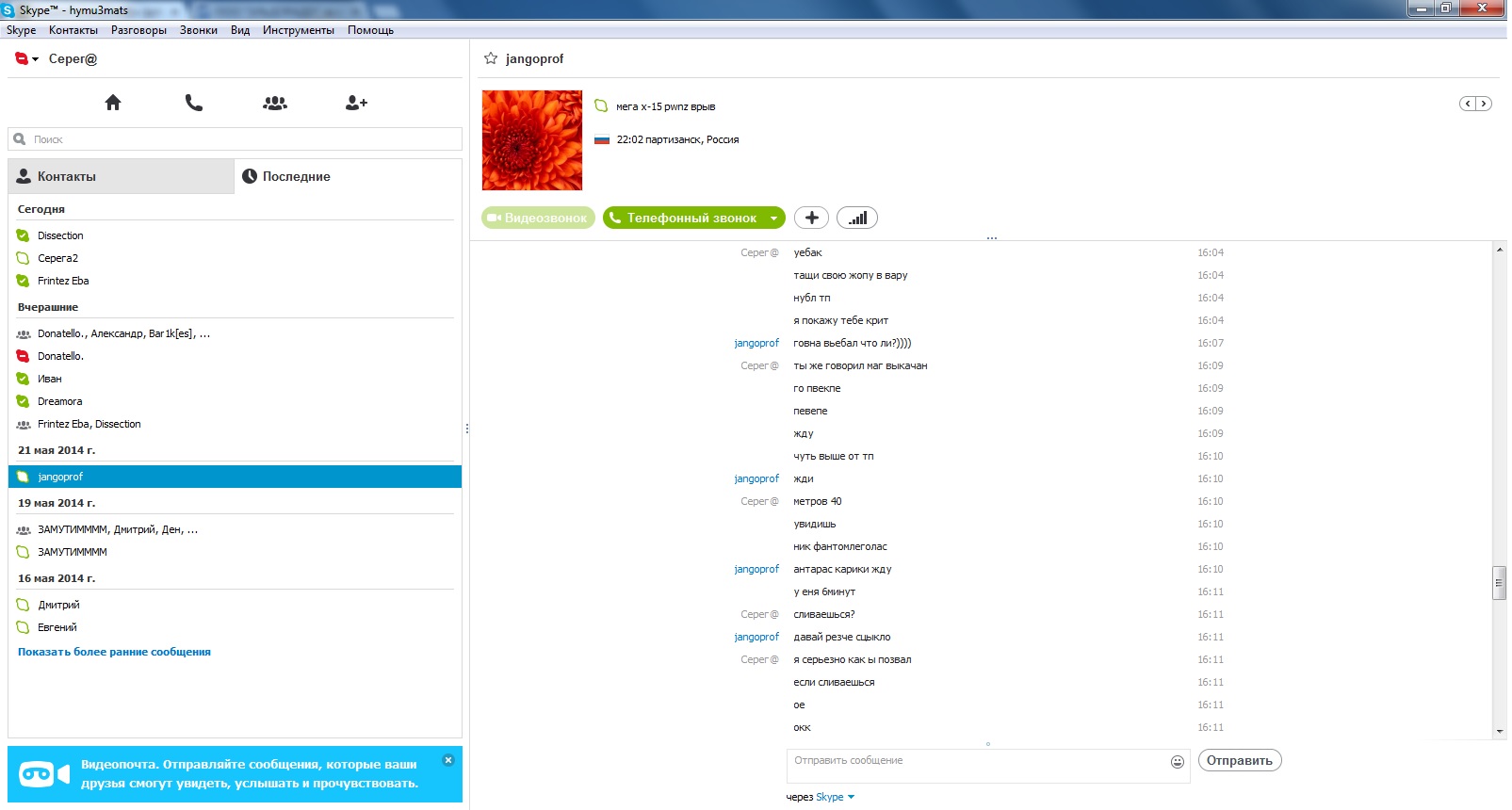Open the Frintez Eba conversation
Screen dimensions: 1512x810
click(235, 281)
